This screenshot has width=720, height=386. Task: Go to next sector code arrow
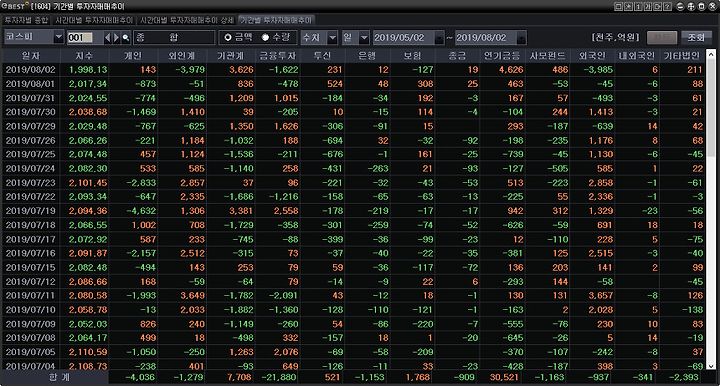click(116, 38)
